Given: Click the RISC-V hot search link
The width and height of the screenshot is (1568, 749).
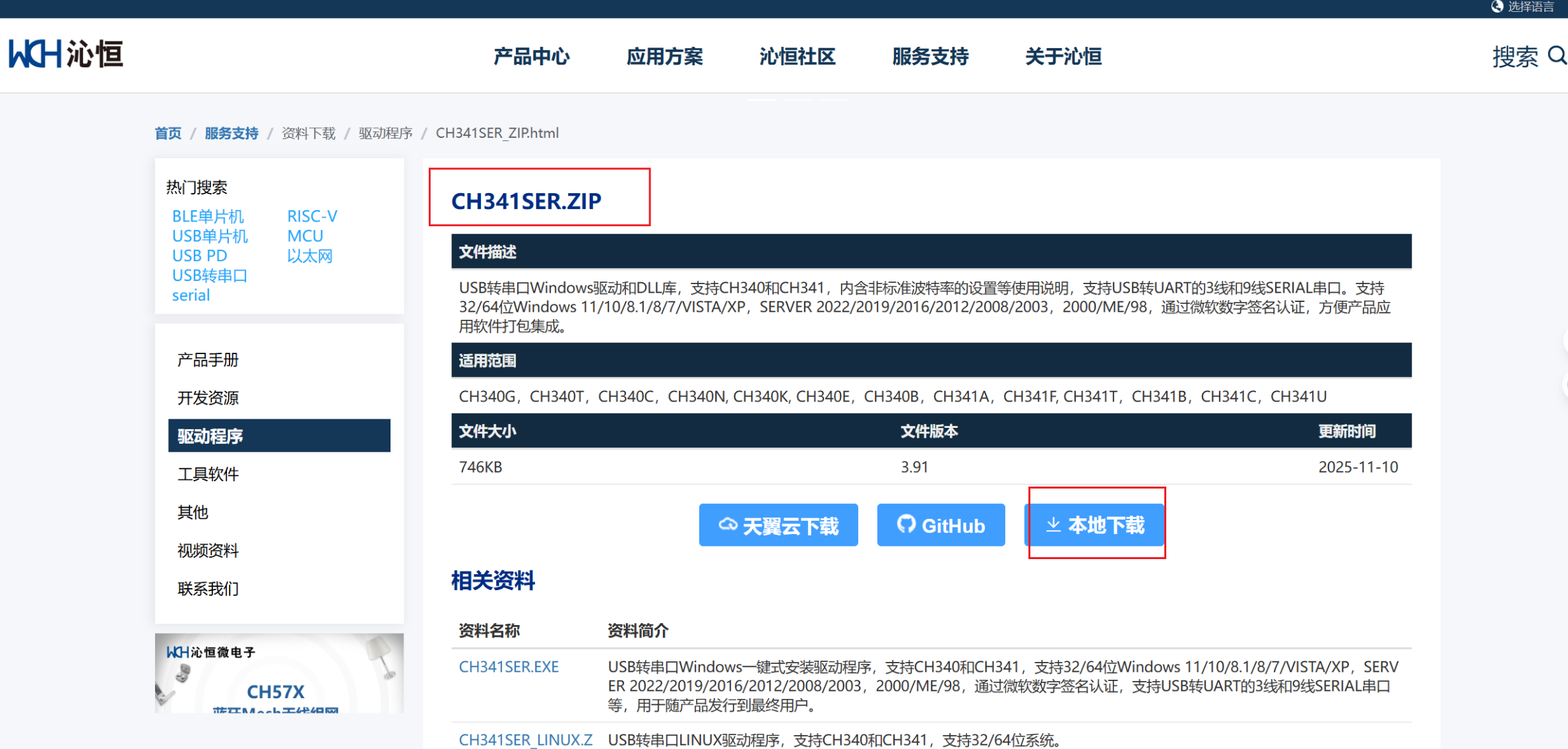Looking at the screenshot, I should [x=312, y=216].
